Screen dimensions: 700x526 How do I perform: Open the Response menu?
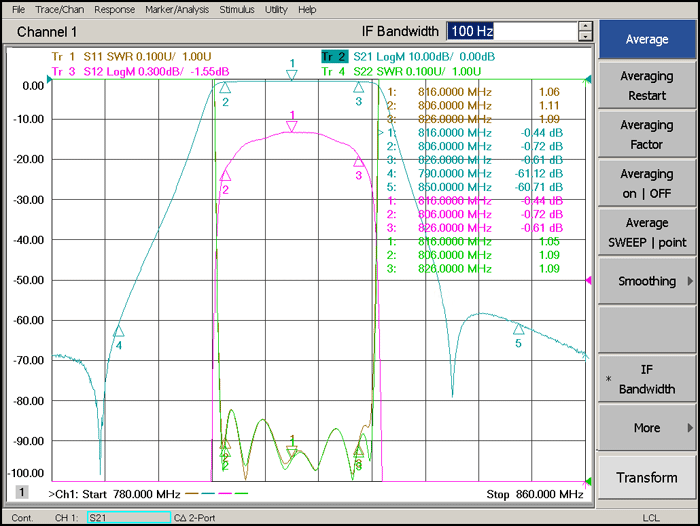point(114,9)
